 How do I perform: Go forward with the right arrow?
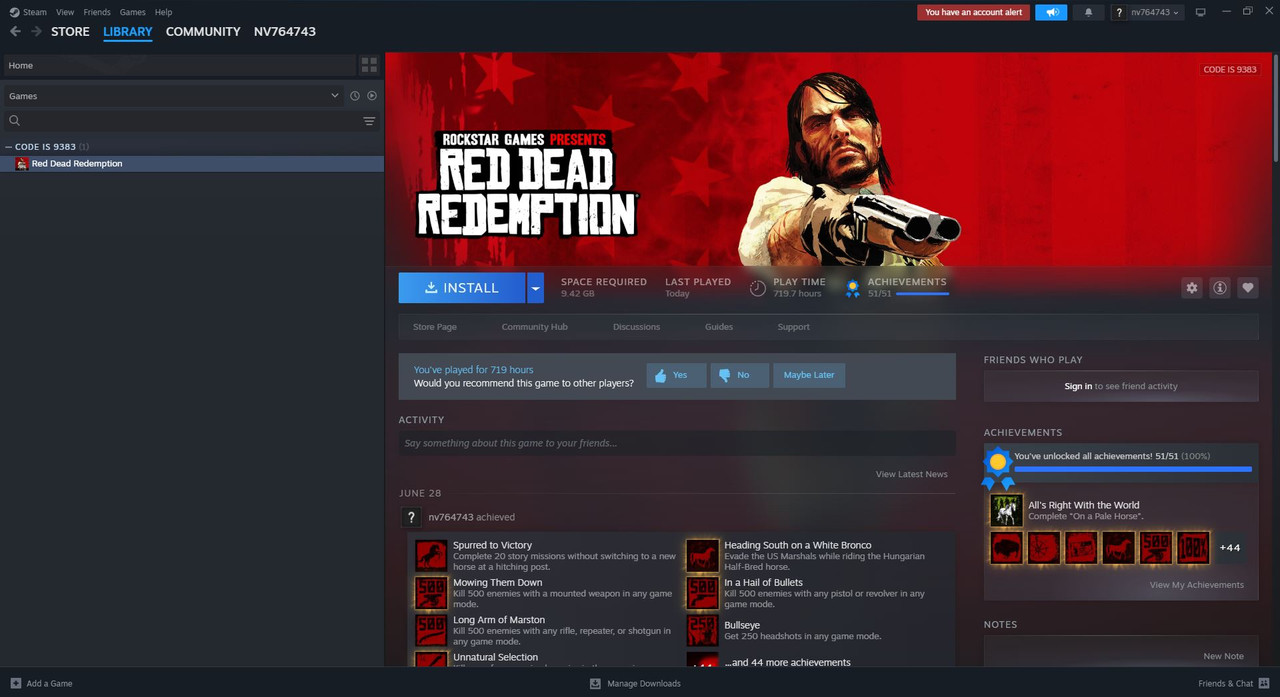36,32
